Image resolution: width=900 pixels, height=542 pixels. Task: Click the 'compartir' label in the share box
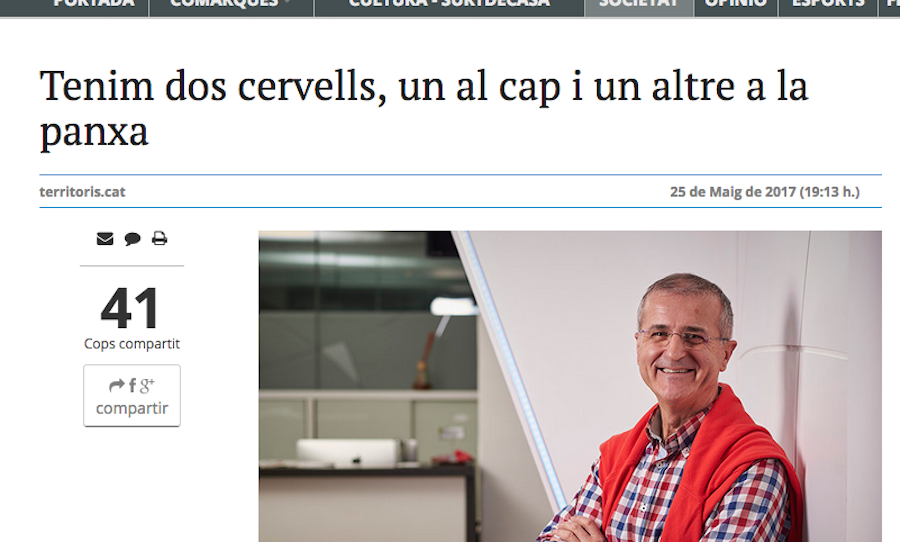tap(132, 408)
